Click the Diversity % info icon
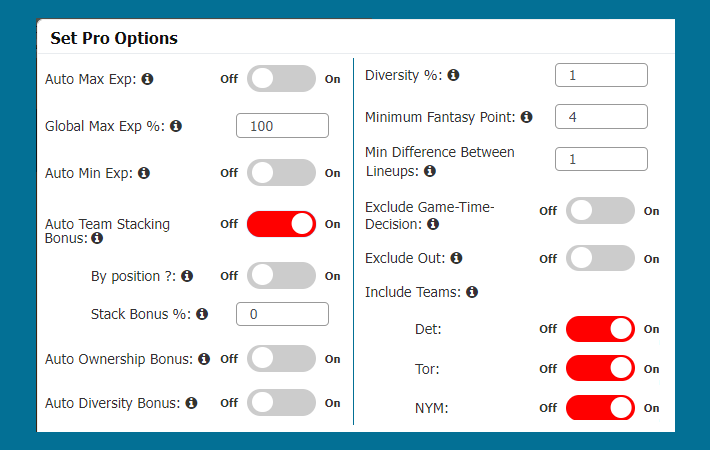 (x=453, y=75)
